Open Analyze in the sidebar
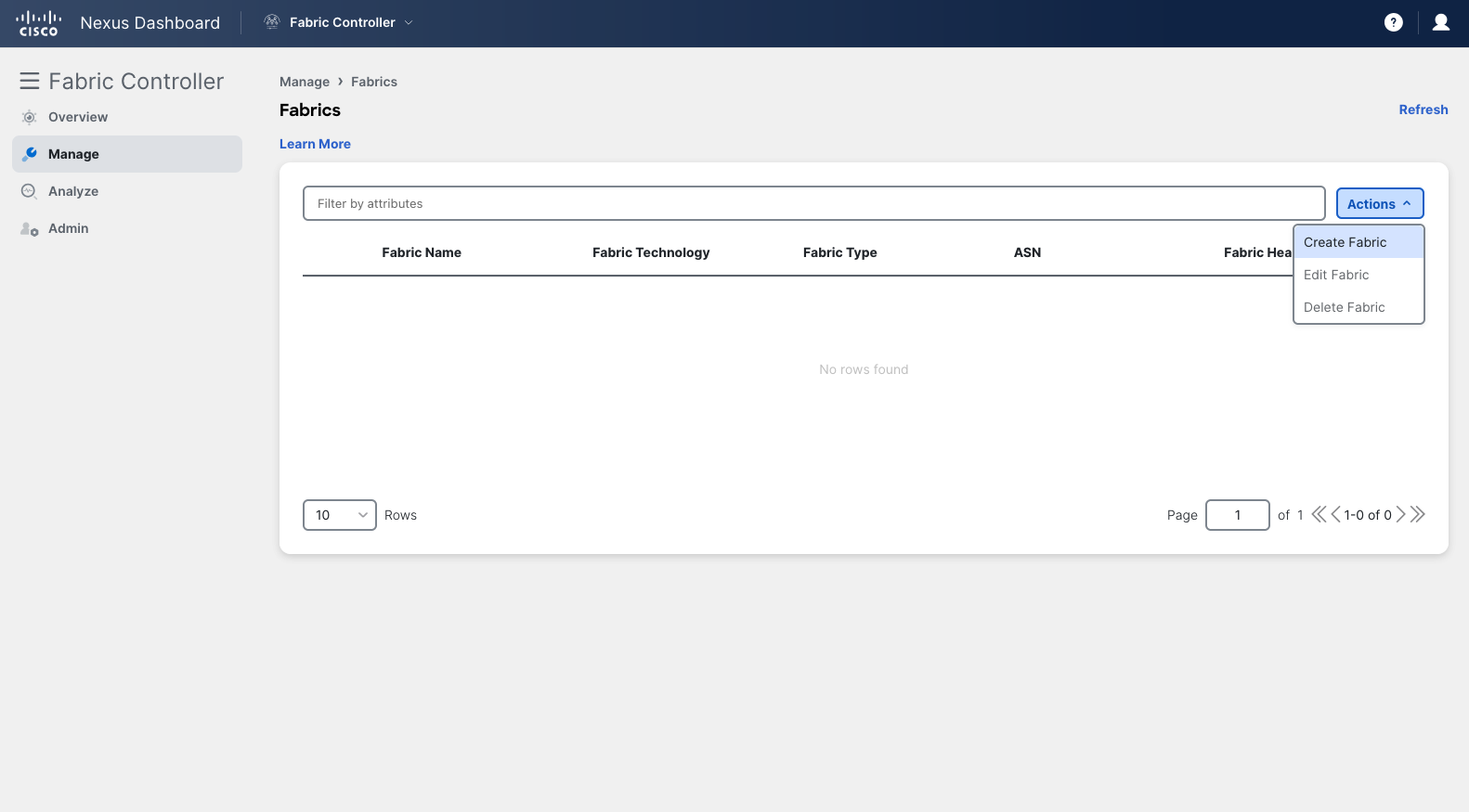Image resolution: width=1469 pixels, height=812 pixels. [x=127, y=191]
